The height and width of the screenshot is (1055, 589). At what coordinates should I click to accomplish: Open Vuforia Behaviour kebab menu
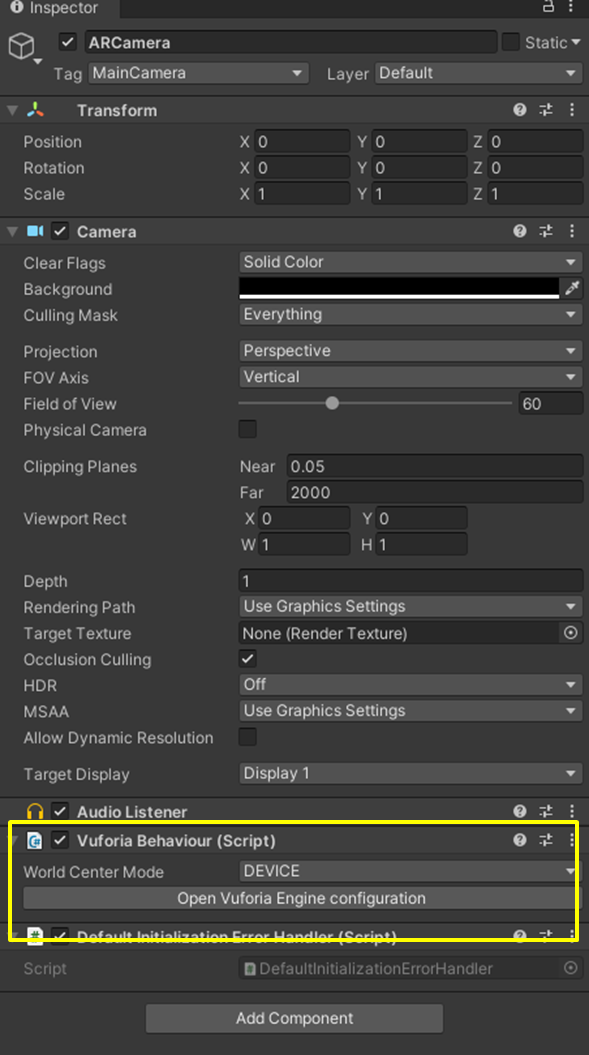571,840
